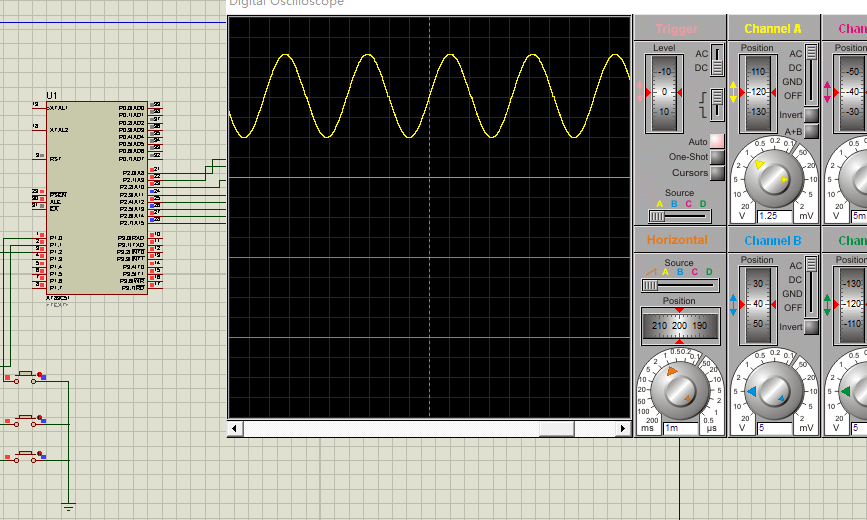Click the scope horizontal scrollbar thumb
Screen dimensions: 867x520
(556, 428)
